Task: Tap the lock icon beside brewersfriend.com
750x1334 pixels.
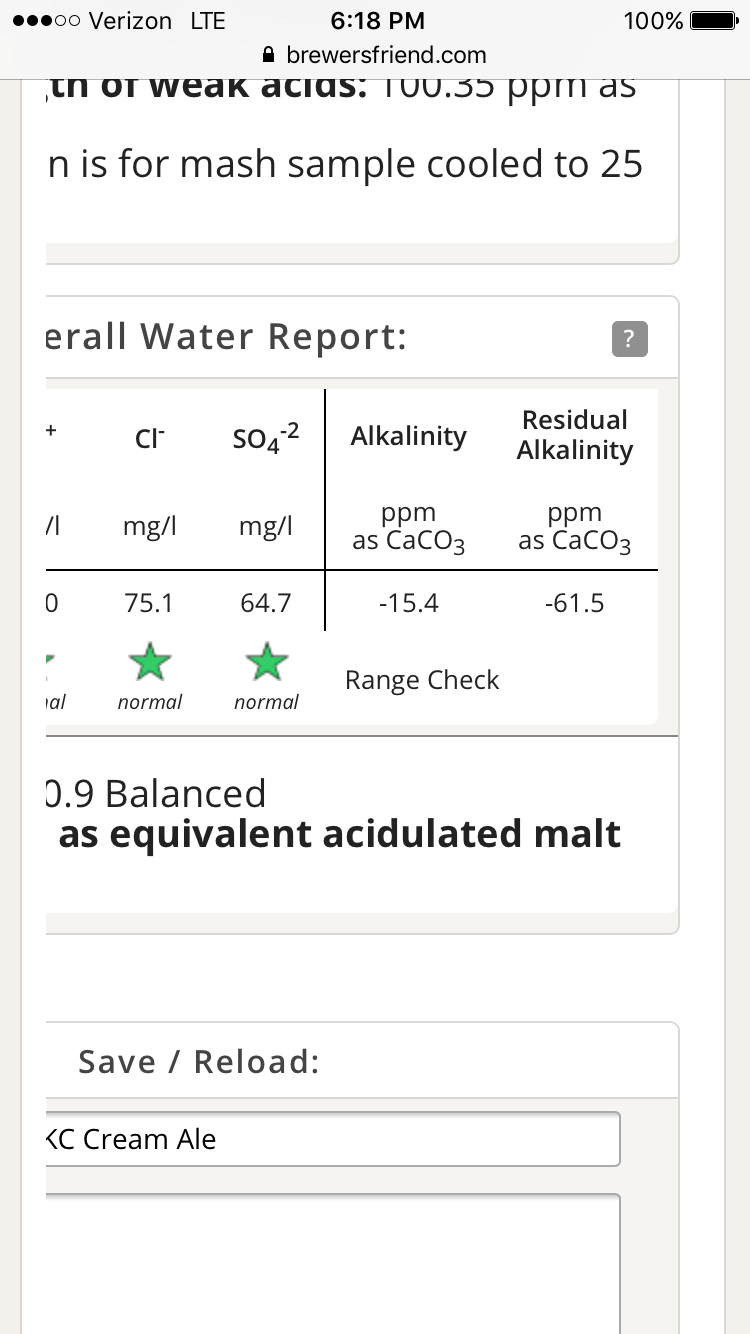Action: (x=268, y=55)
